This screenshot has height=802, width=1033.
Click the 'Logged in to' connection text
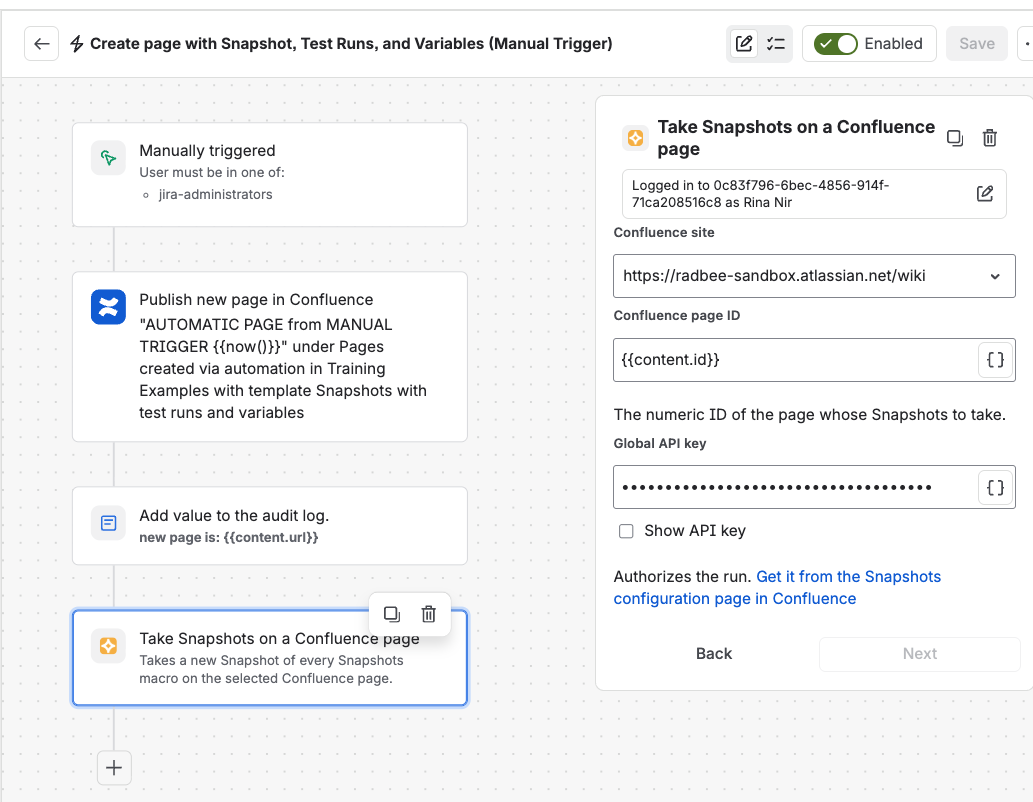[x=760, y=194]
